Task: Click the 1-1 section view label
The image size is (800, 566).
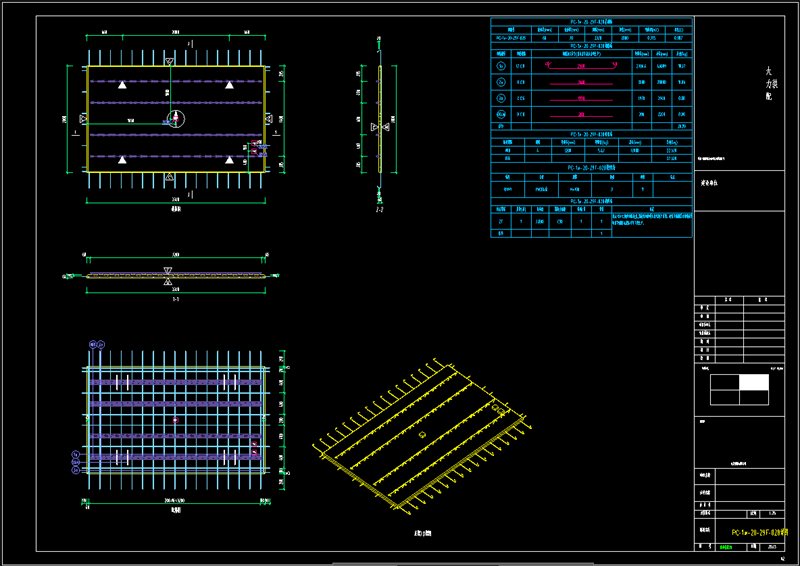Action: (x=176, y=299)
